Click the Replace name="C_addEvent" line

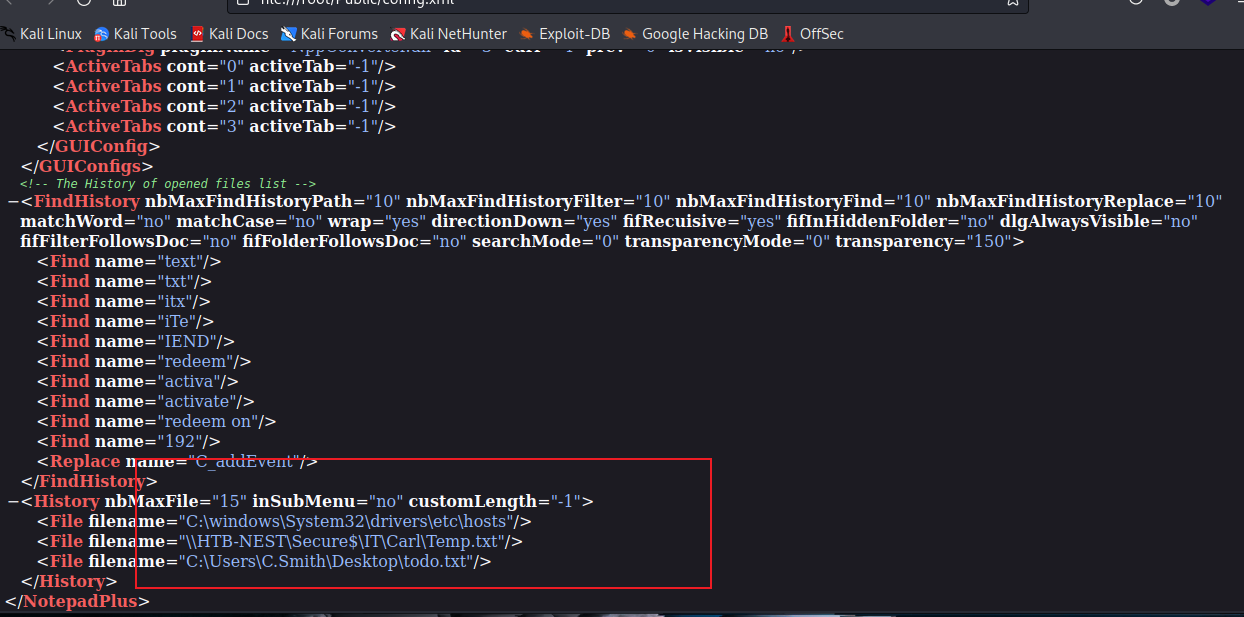[x=177, y=461]
